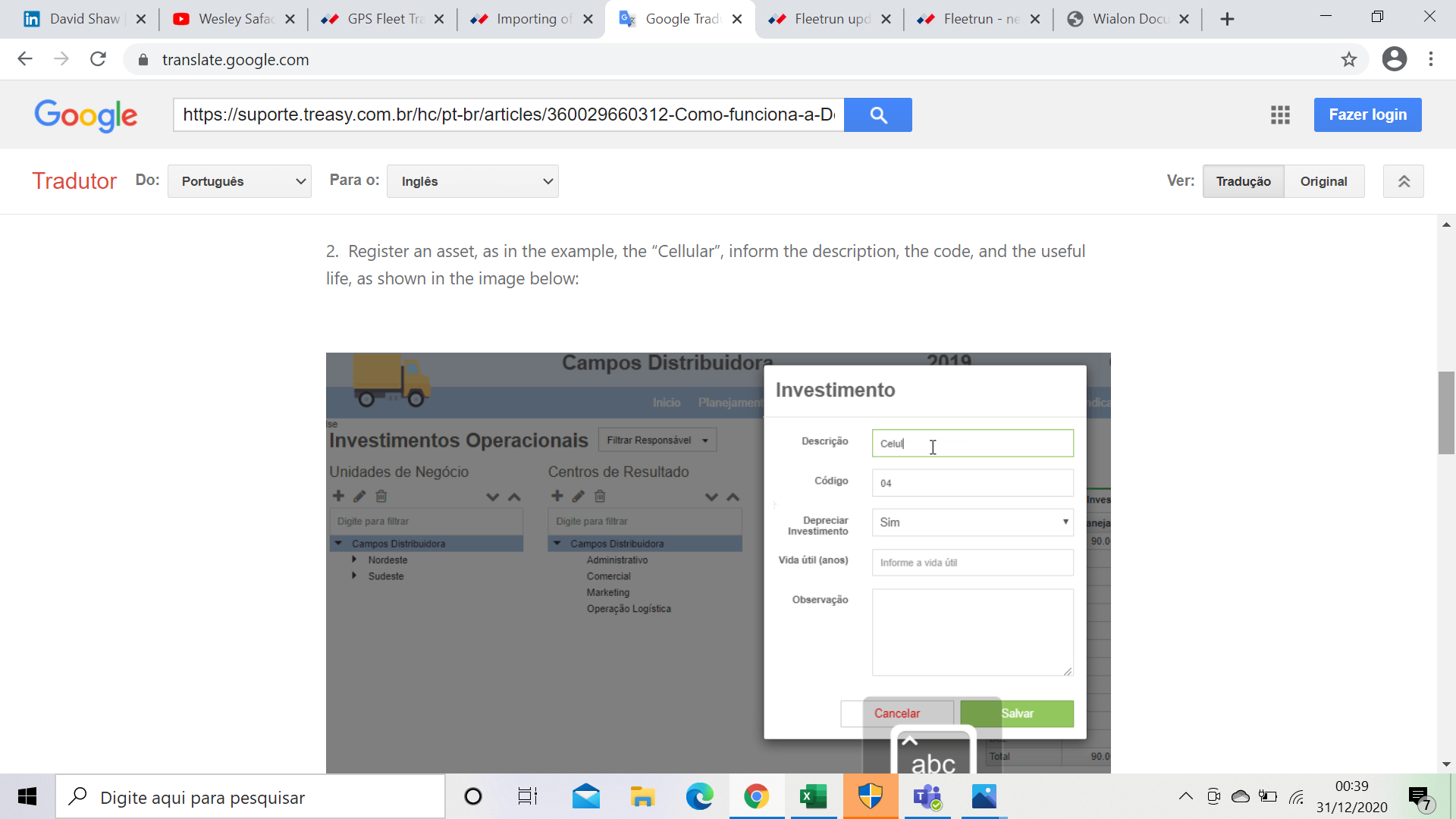The height and width of the screenshot is (819, 1456).
Task: Click the Fazer login button
Action: tap(1367, 115)
